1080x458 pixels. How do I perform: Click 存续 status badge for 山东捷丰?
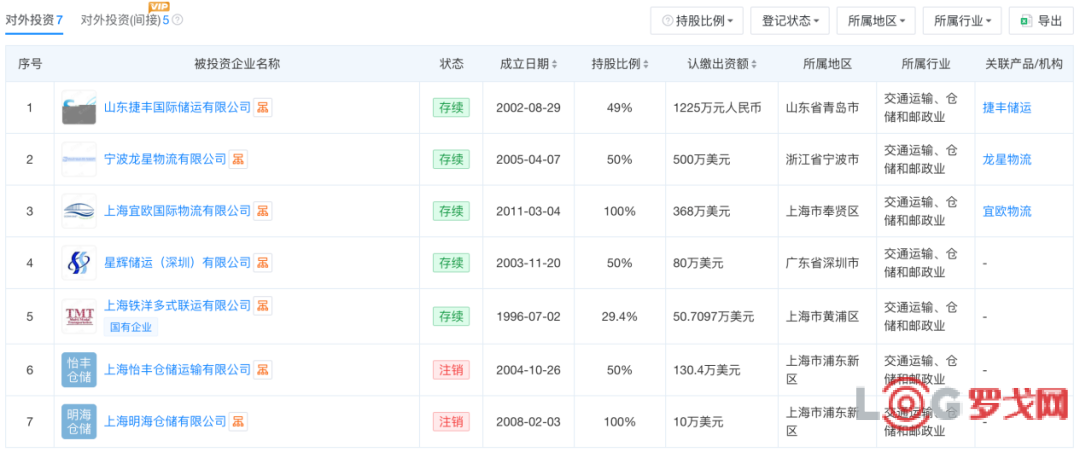[451, 107]
